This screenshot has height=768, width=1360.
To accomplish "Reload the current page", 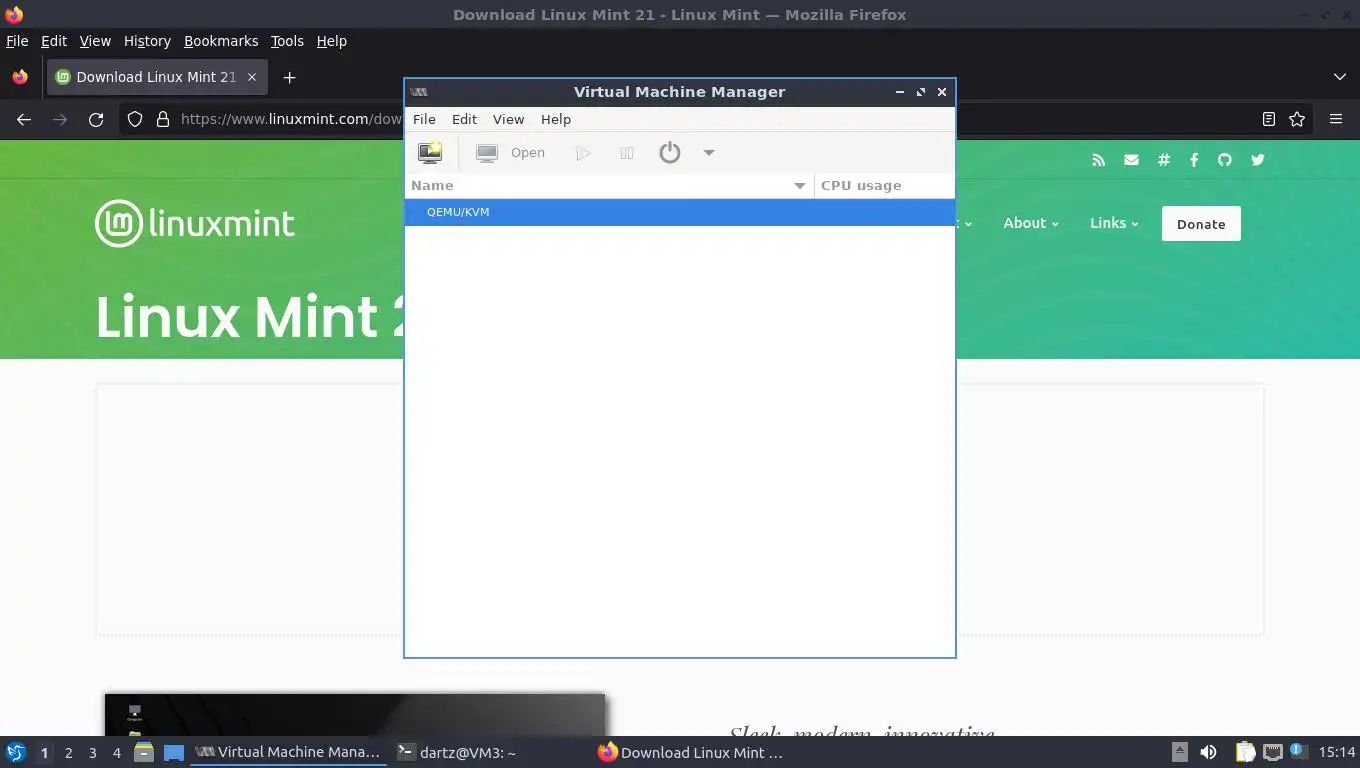I will pyautogui.click(x=96, y=119).
